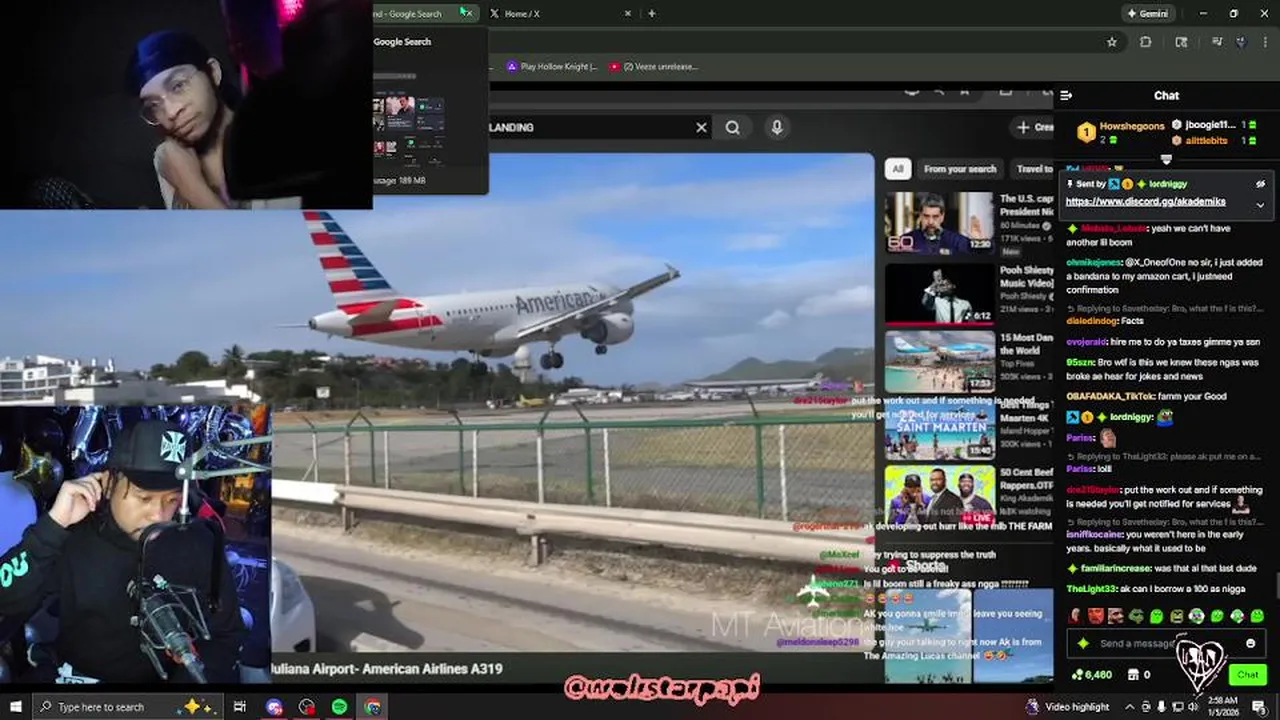Clear the YouTube search box
Viewport: 1280px width, 720px height.
coord(701,127)
